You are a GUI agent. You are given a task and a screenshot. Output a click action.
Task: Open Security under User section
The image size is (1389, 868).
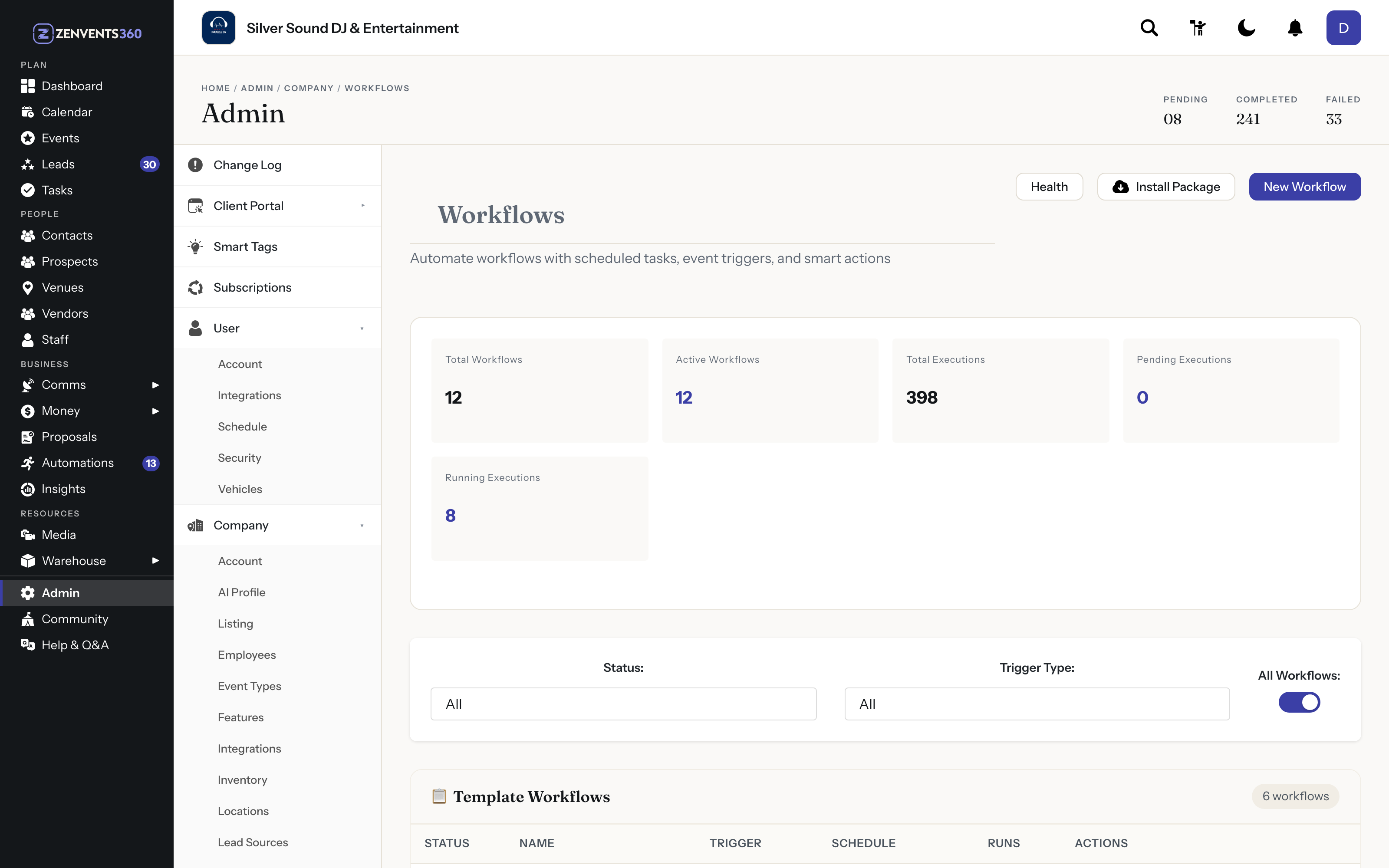coord(239,457)
